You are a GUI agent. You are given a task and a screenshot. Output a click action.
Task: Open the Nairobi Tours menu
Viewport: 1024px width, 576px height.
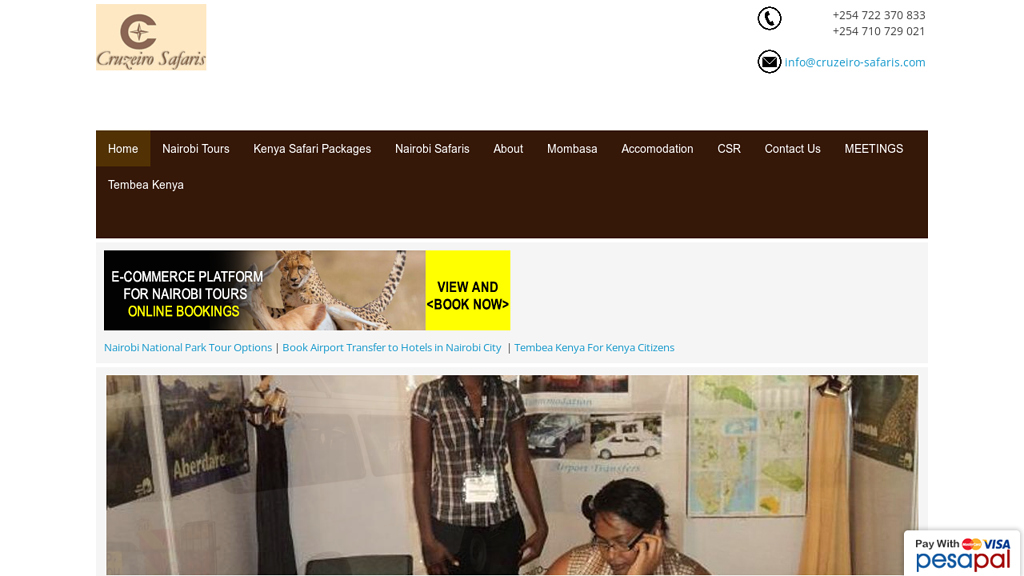[196, 148]
